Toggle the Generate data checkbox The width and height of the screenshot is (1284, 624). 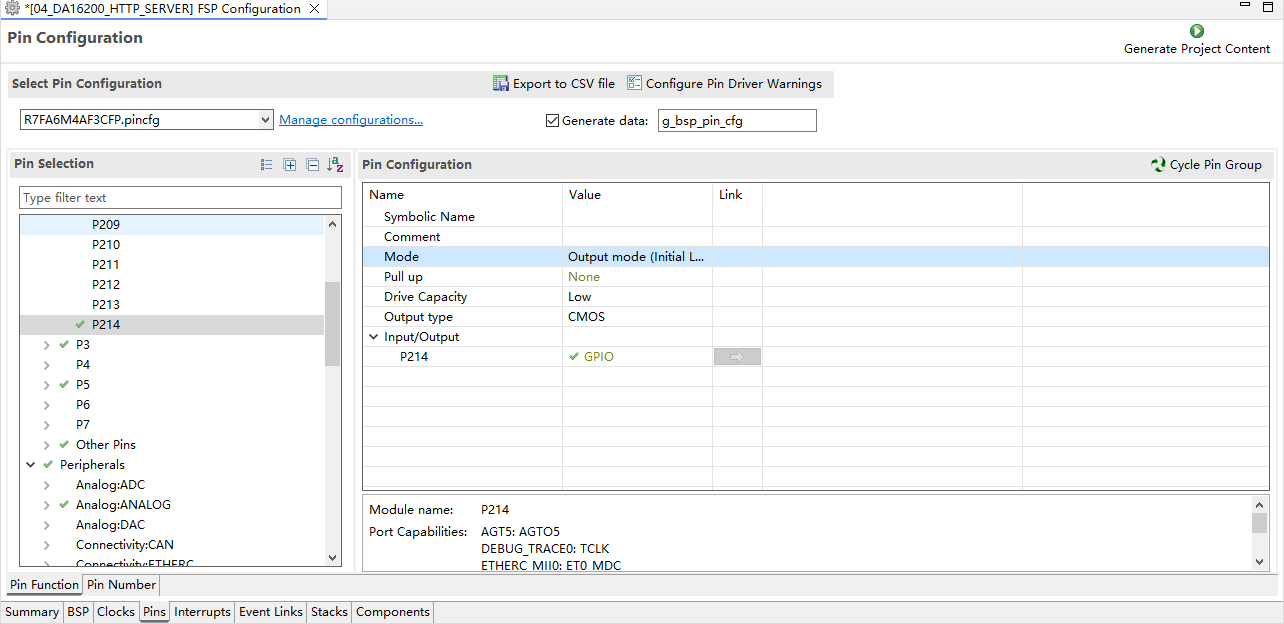click(552, 121)
